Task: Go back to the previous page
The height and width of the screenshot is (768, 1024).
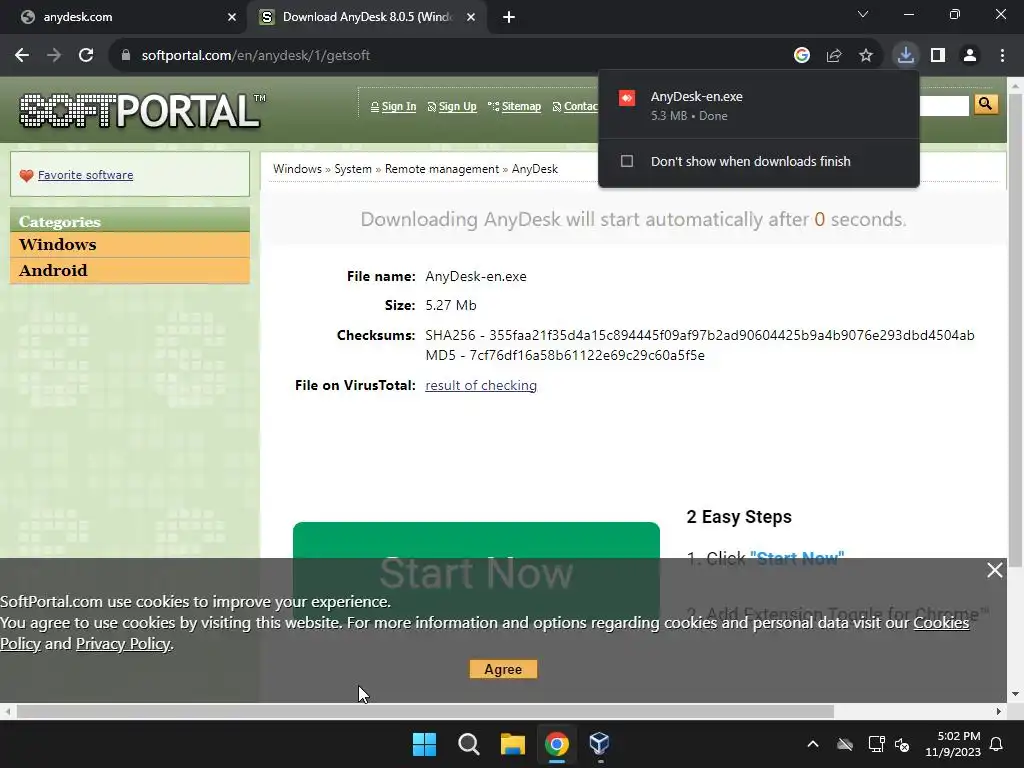Action: 22,56
